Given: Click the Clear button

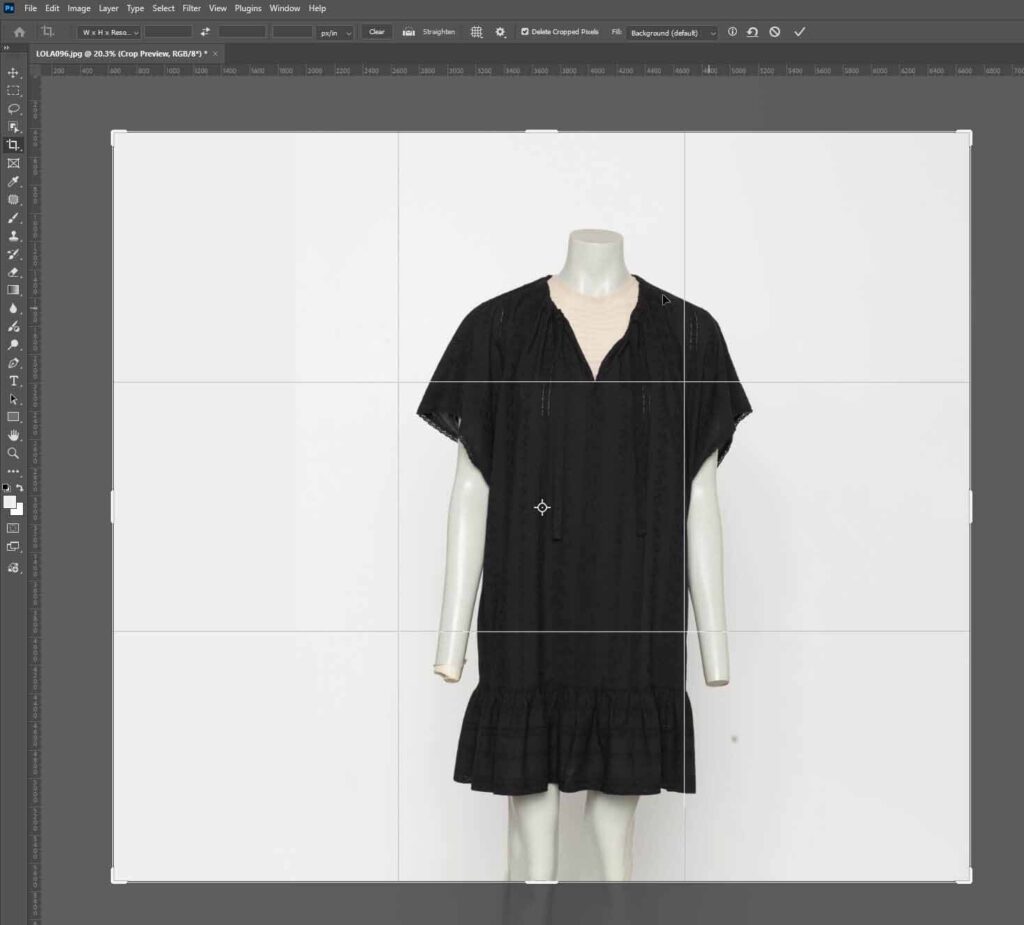Looking at the screenshot, I should 376,32.
